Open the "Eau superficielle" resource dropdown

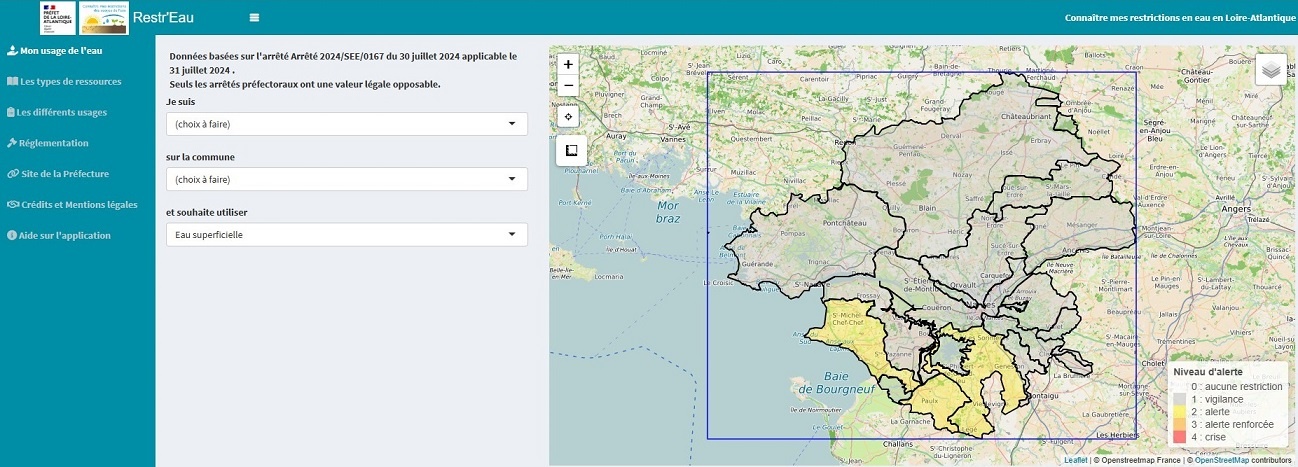point(346,235)
